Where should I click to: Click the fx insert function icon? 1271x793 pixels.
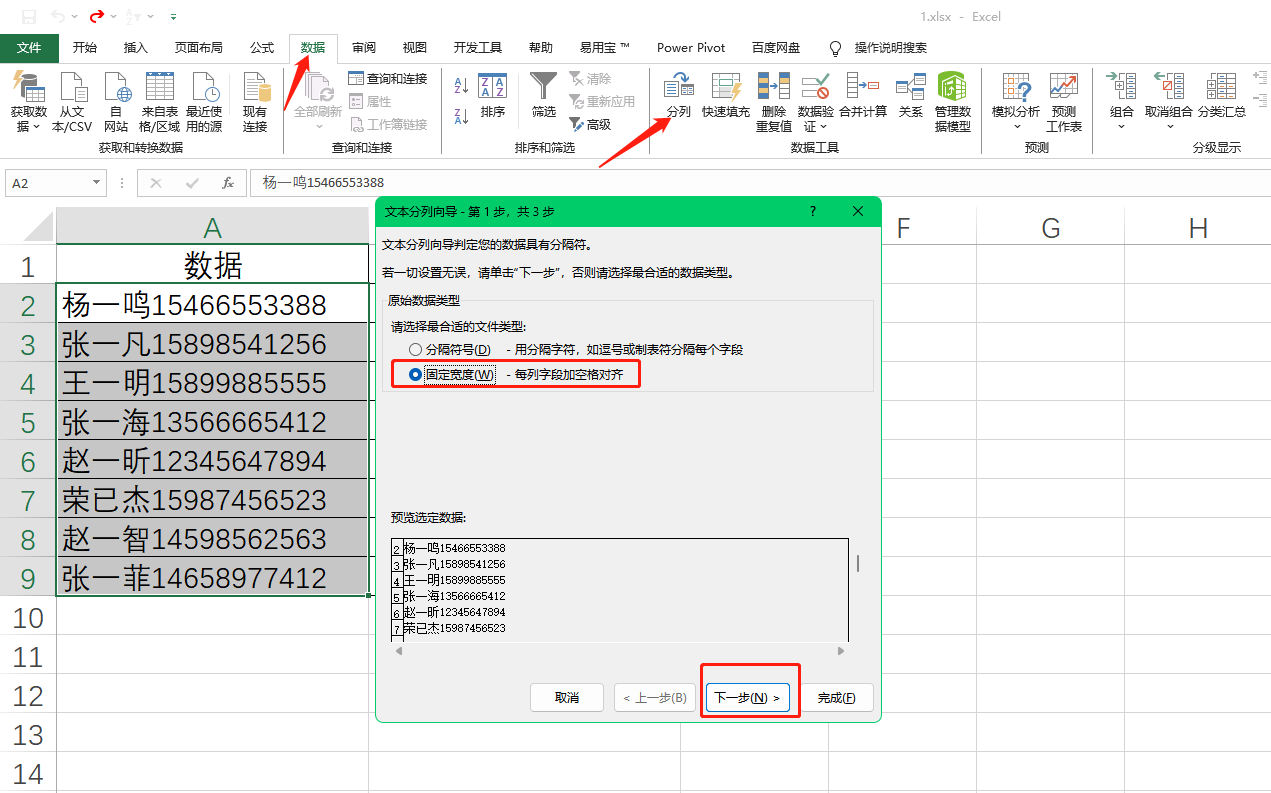coord(228,183)
